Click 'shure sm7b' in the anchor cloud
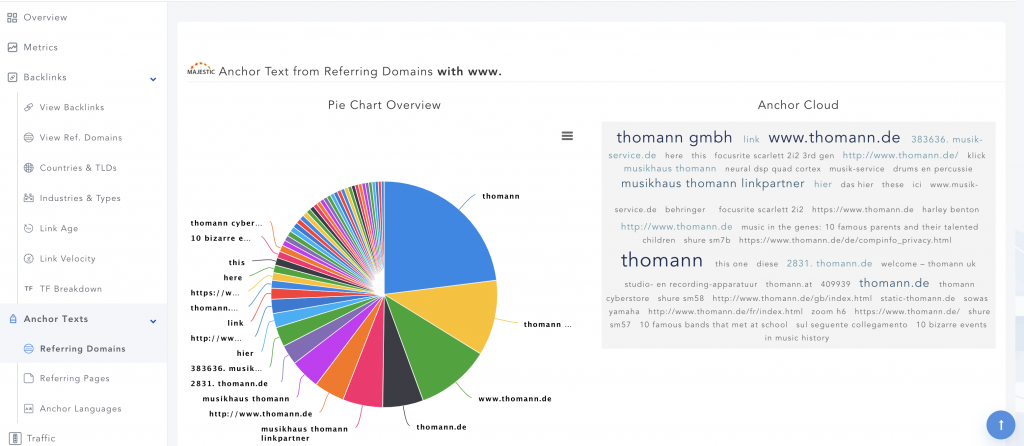Screen dimensions: 1024x446 click(707, 240)
